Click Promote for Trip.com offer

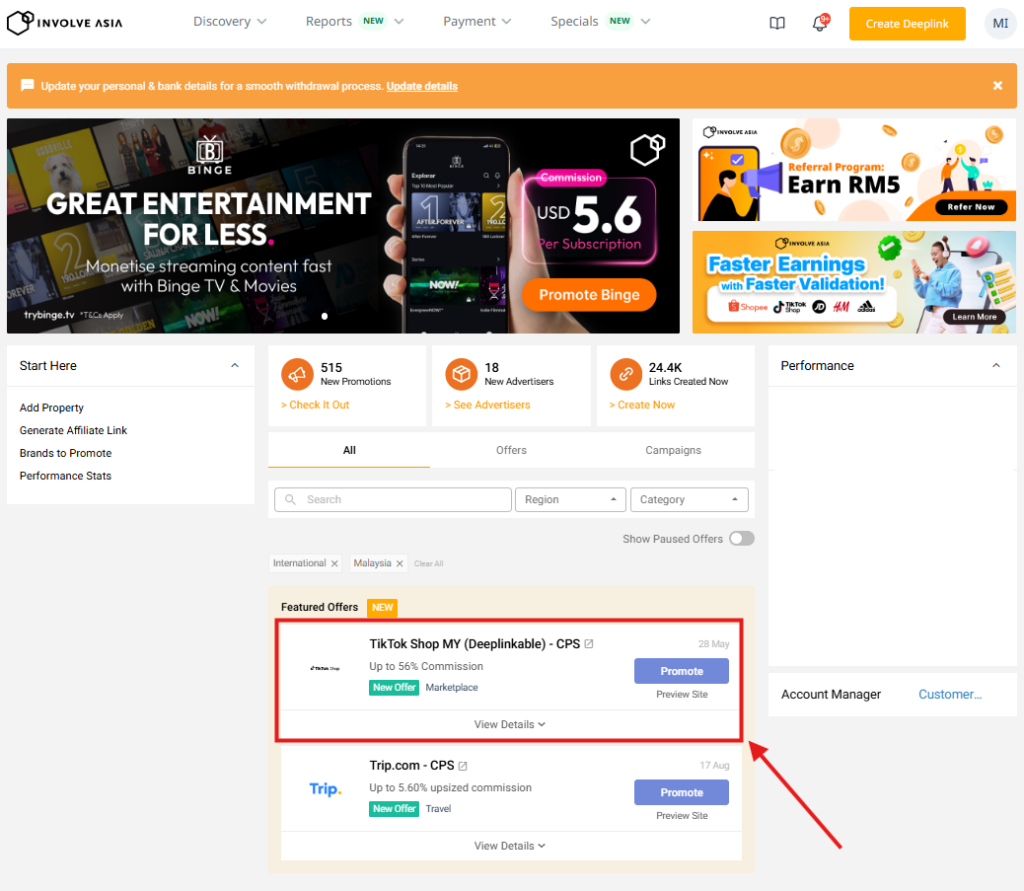pyautogui.click(x=681, y=792)
